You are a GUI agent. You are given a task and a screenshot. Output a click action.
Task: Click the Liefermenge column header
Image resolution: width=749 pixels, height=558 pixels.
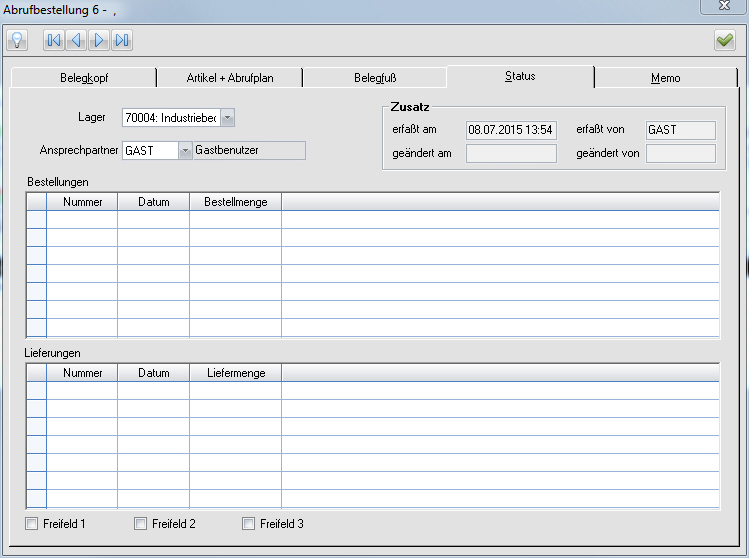pos(235,373)
